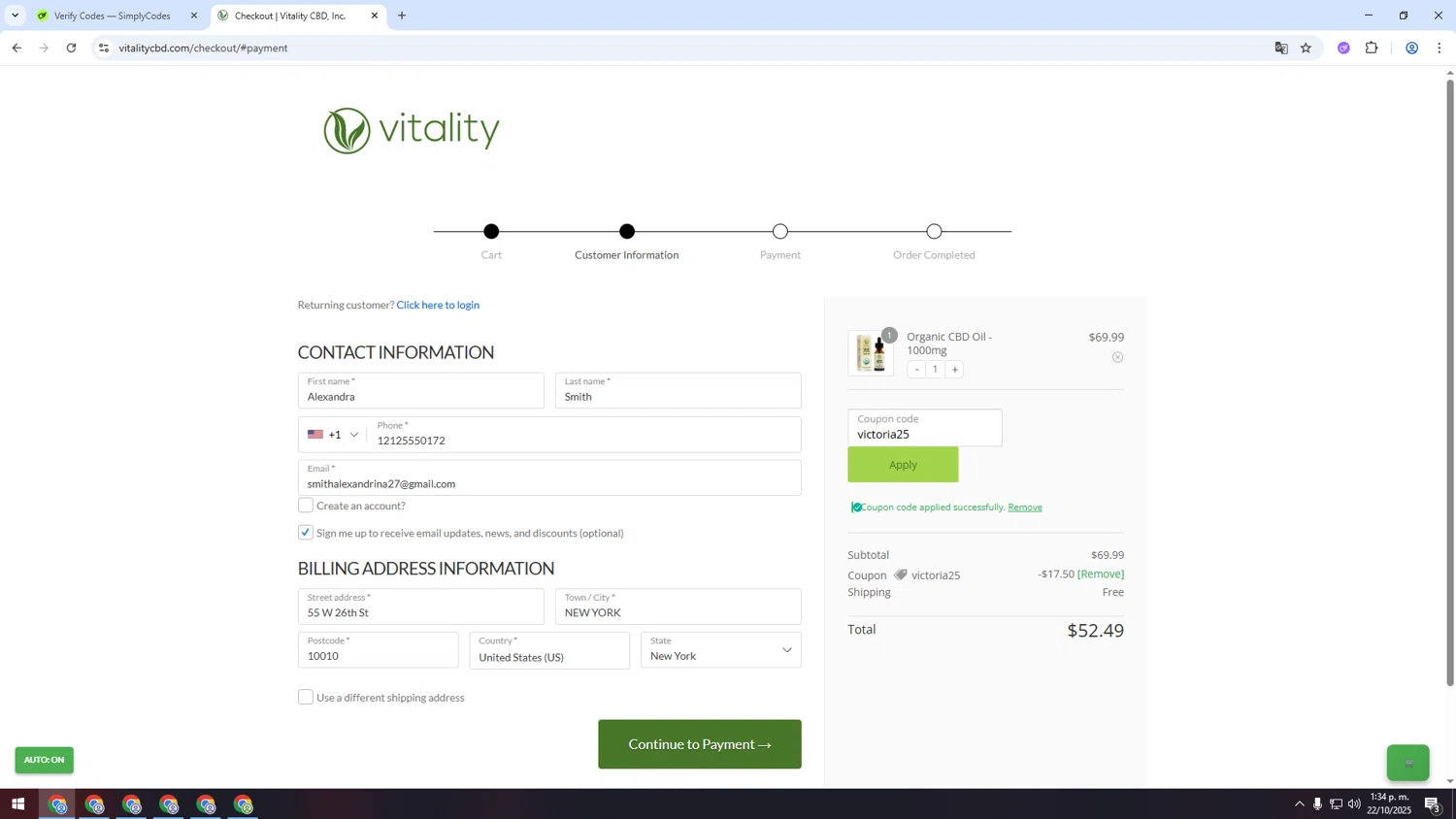
Task: Click the remove item X icon beside Organic CBD Oil
Action: [x=1117, y=357]
